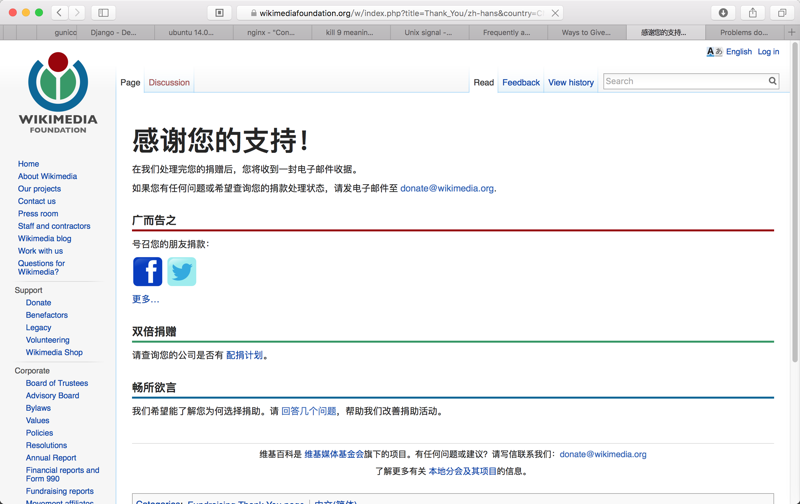Click the Safari address bar URL

pyautogui.click(x=401, y=13)
